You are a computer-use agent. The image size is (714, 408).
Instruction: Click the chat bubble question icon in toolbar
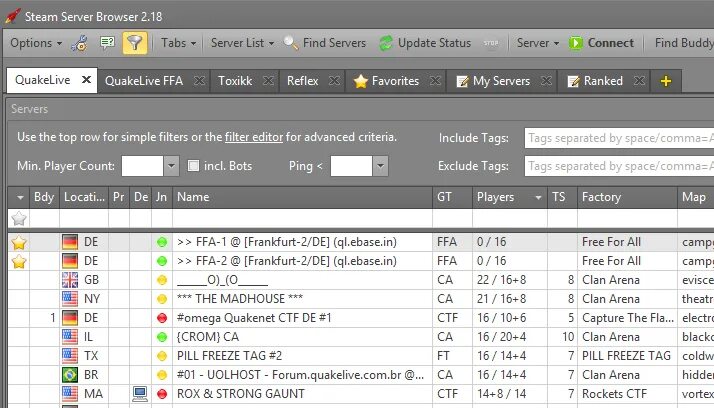pos(107,43)
